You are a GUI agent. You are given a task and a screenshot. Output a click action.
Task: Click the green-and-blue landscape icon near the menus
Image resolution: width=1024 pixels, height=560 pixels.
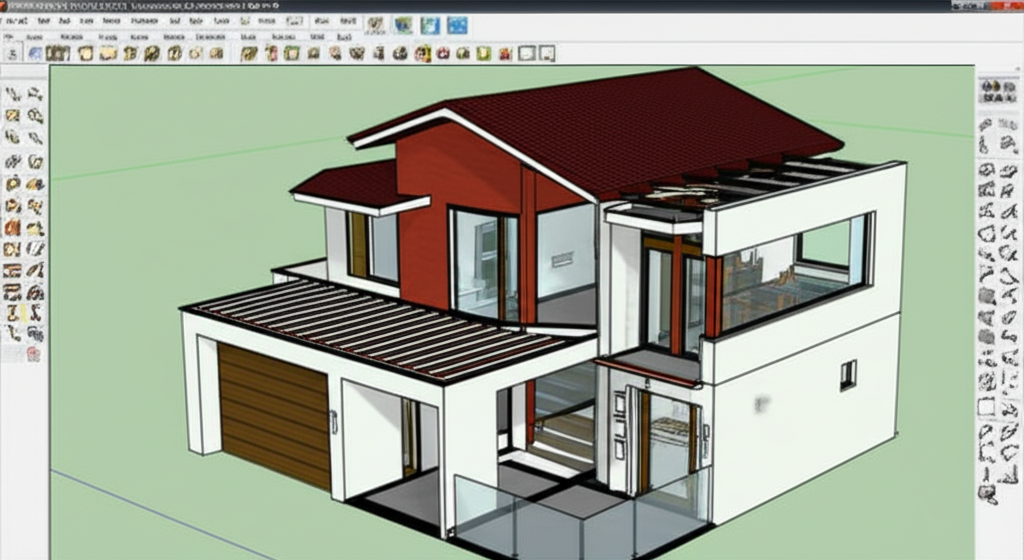403,25
